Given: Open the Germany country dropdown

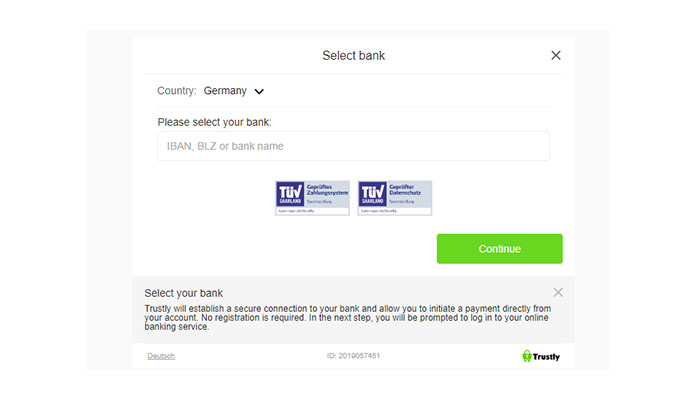Looking at the screenshot, I should (x=233, y=91).
